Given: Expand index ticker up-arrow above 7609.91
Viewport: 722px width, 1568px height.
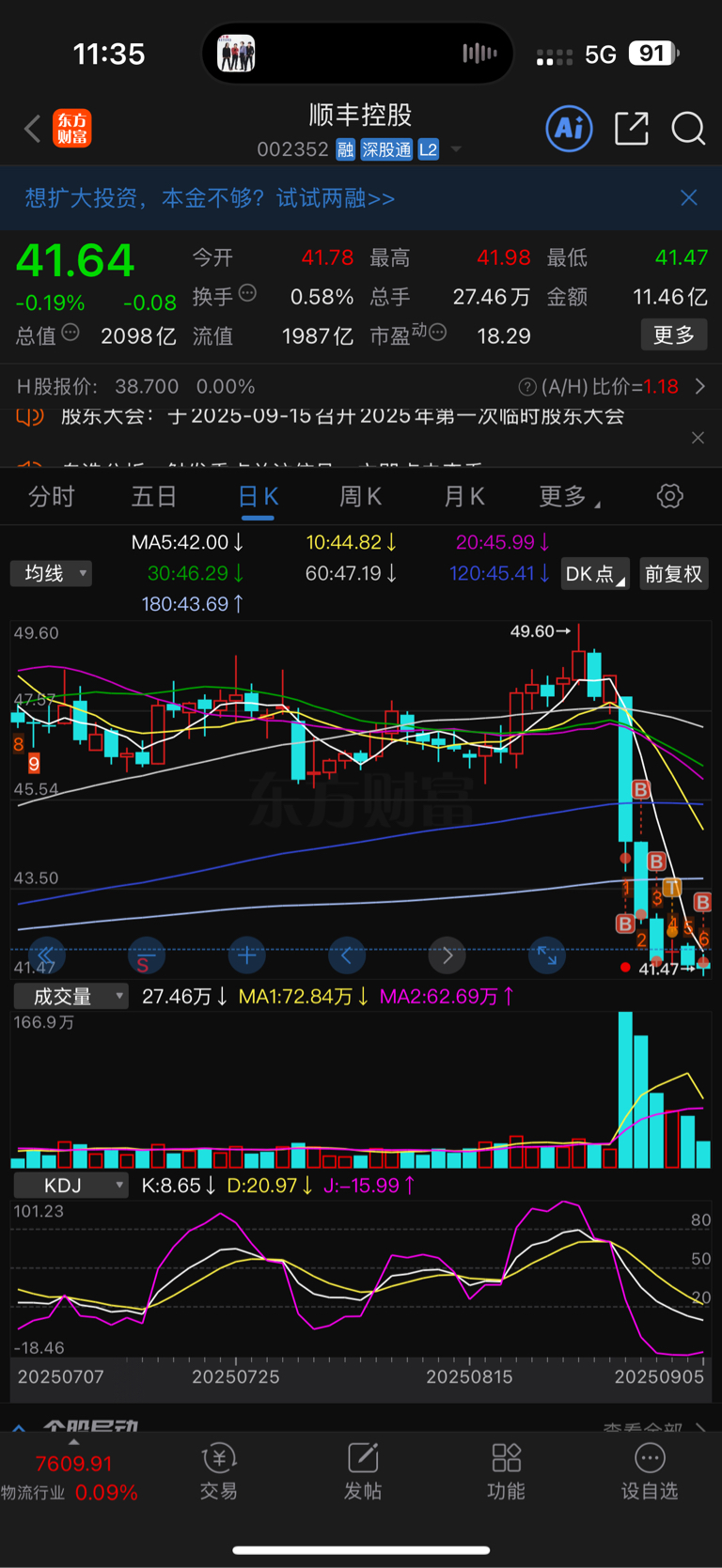Looking at the screenshot, I should click(x=73, y=1442).
